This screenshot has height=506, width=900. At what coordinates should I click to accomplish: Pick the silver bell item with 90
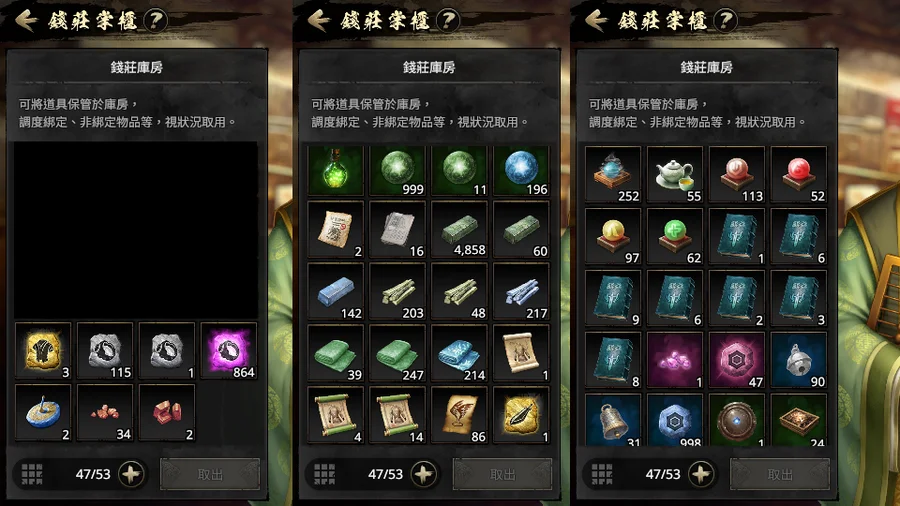tap(799, 360)
